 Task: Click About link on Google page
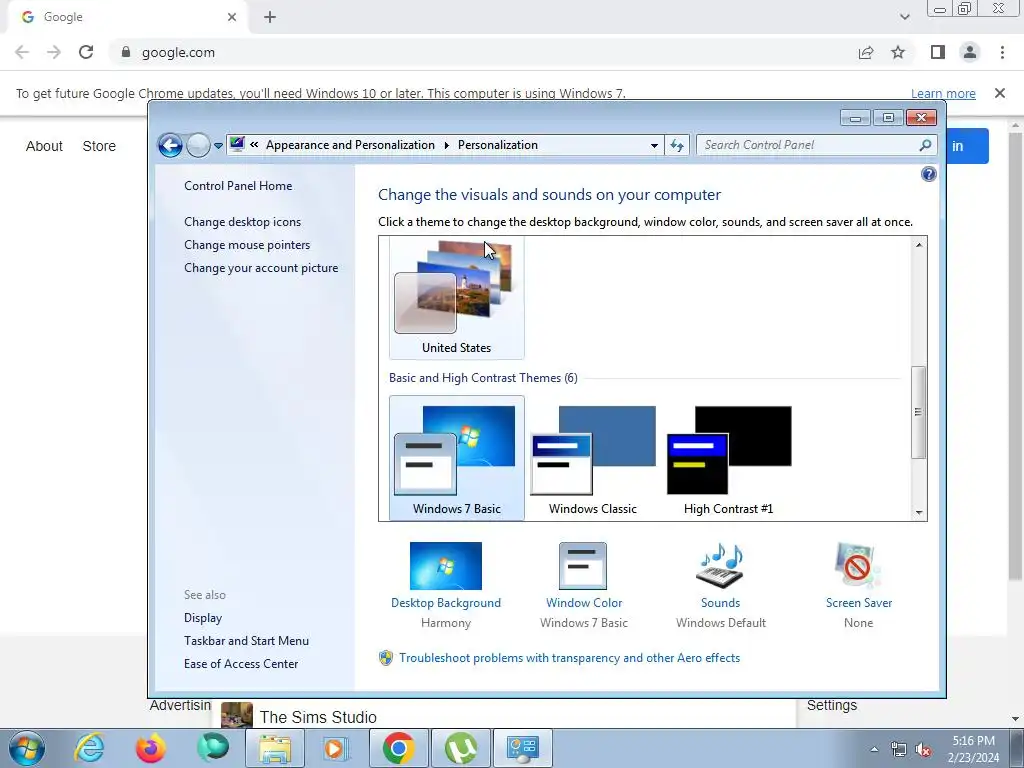pos(44,146)
